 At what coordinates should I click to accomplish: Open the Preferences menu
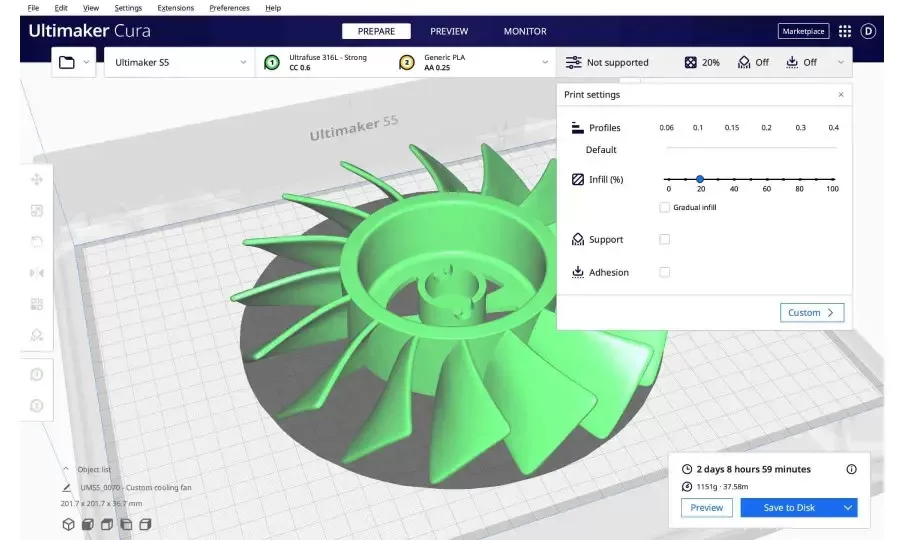tap(229, 8)
